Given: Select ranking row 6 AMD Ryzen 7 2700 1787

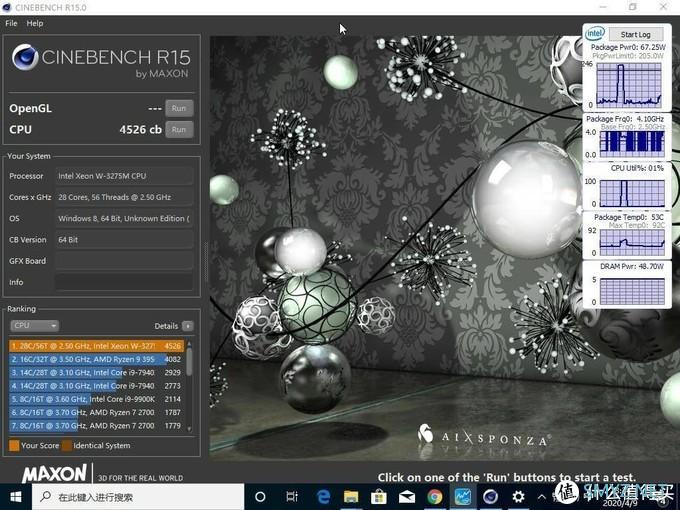Looking at the screenshot, I should 96,412.
